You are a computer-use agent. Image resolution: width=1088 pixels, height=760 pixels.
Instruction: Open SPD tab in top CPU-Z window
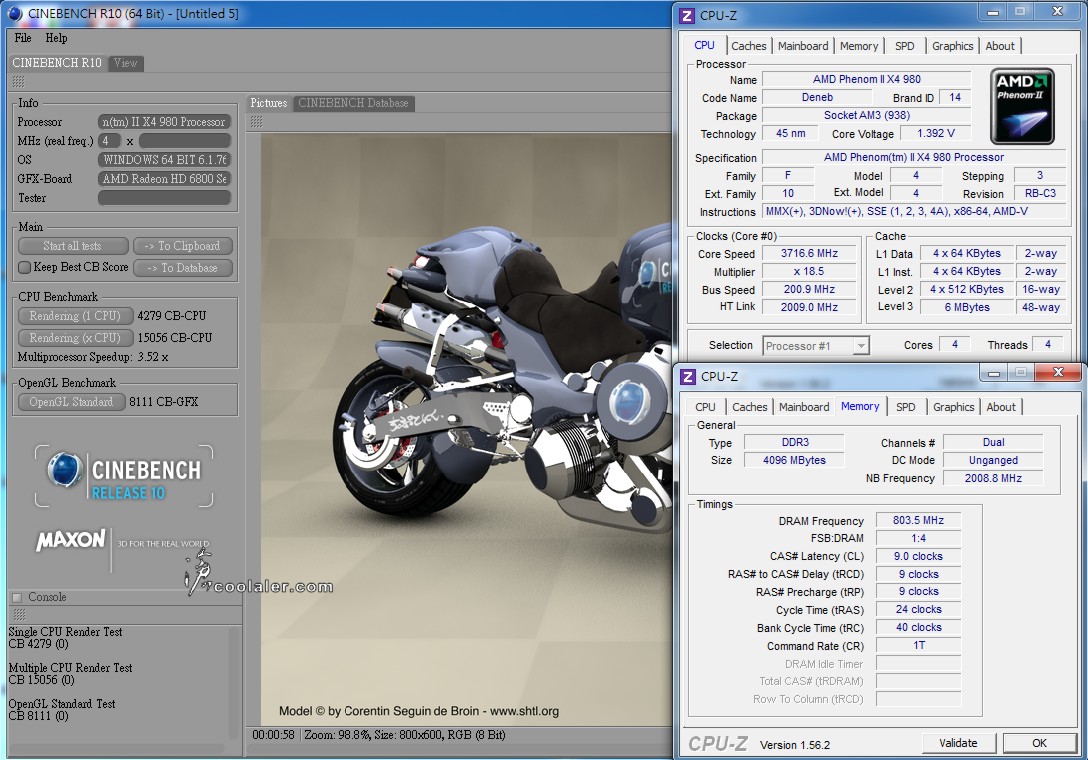coord(905,46)
